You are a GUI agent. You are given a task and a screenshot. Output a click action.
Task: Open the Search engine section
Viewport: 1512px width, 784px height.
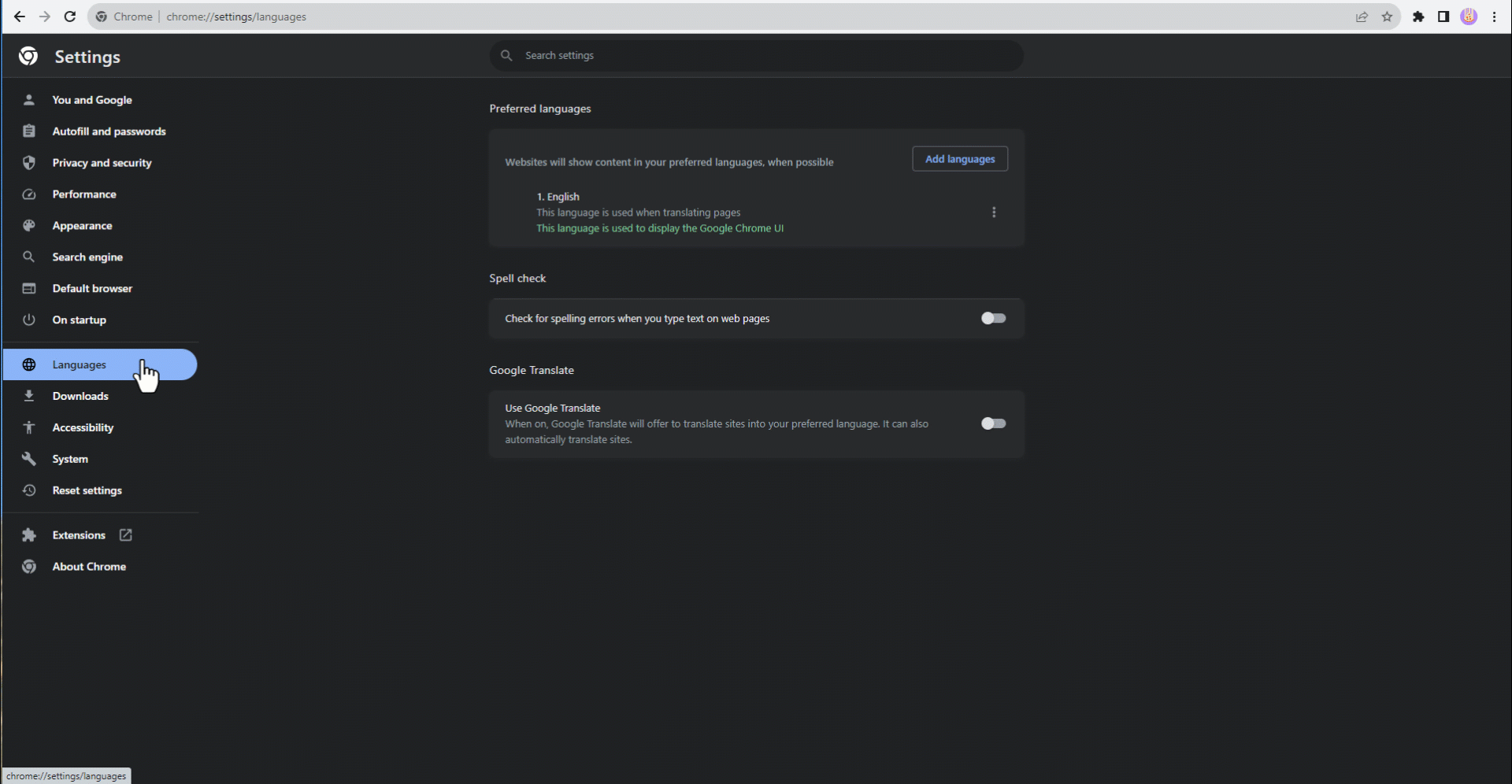(x=87, y=257)
